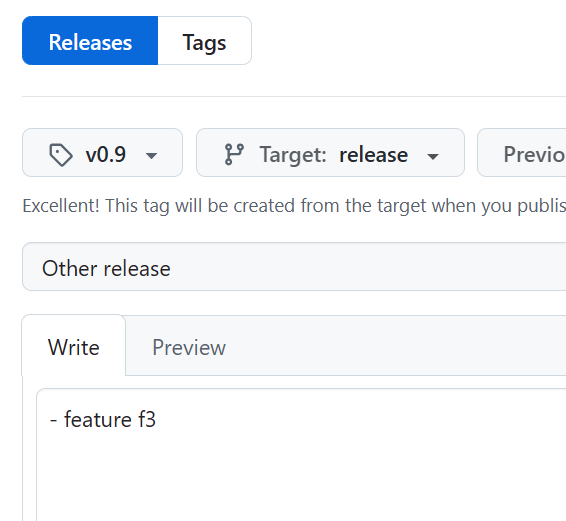This screenshot has height=521, width=566.
Task: Focus the "Other release" title field
Action: click(x=294, y=266)
